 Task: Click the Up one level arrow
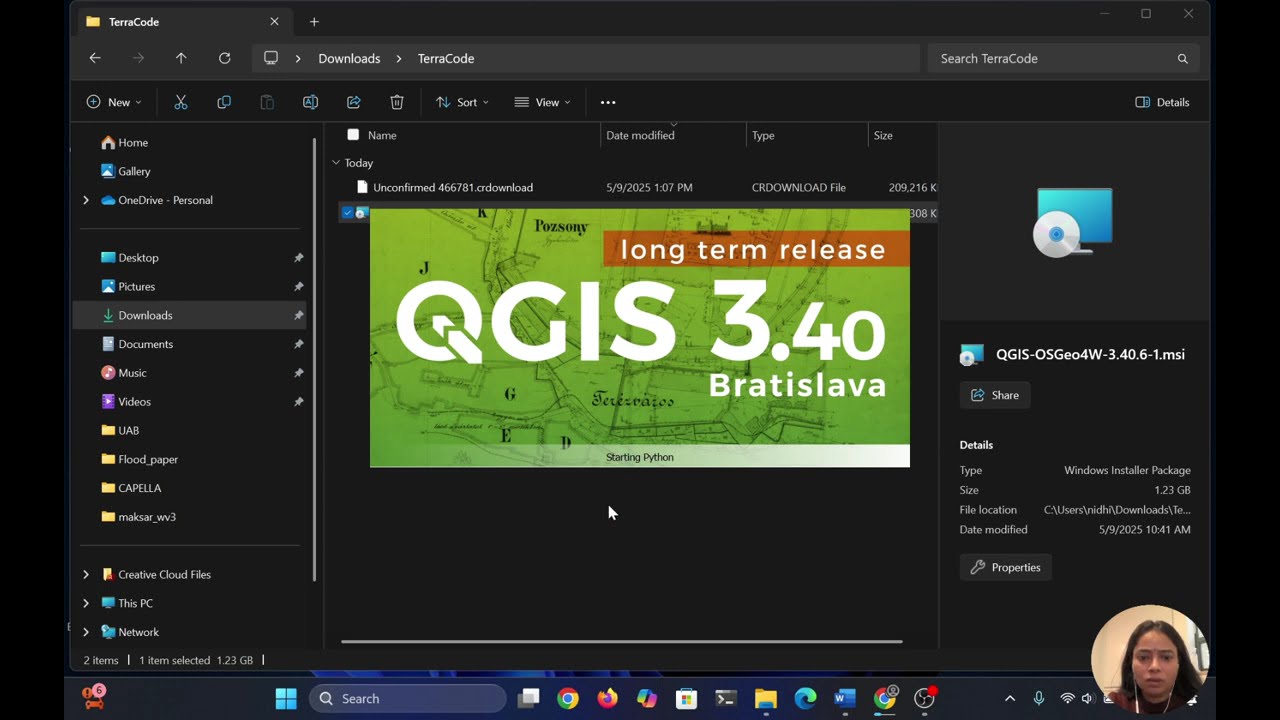point(181,58)
